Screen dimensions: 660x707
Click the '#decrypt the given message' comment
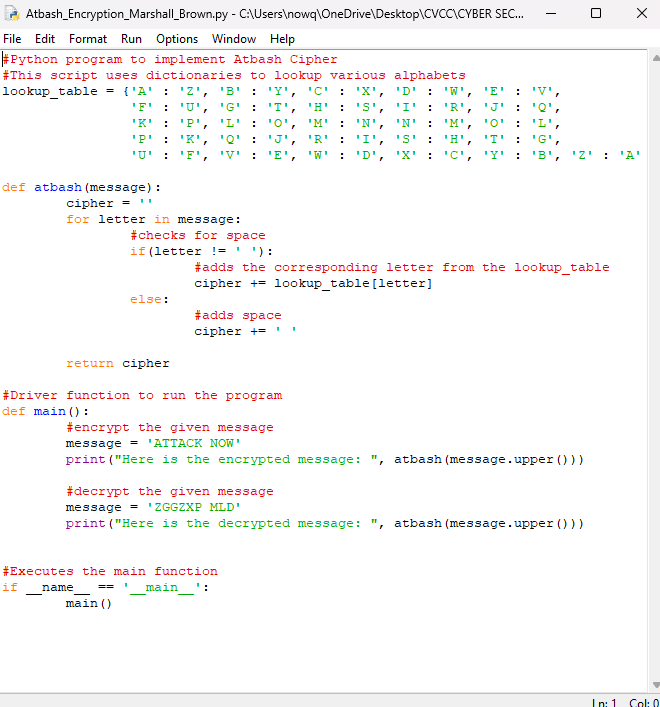[170, 491]
